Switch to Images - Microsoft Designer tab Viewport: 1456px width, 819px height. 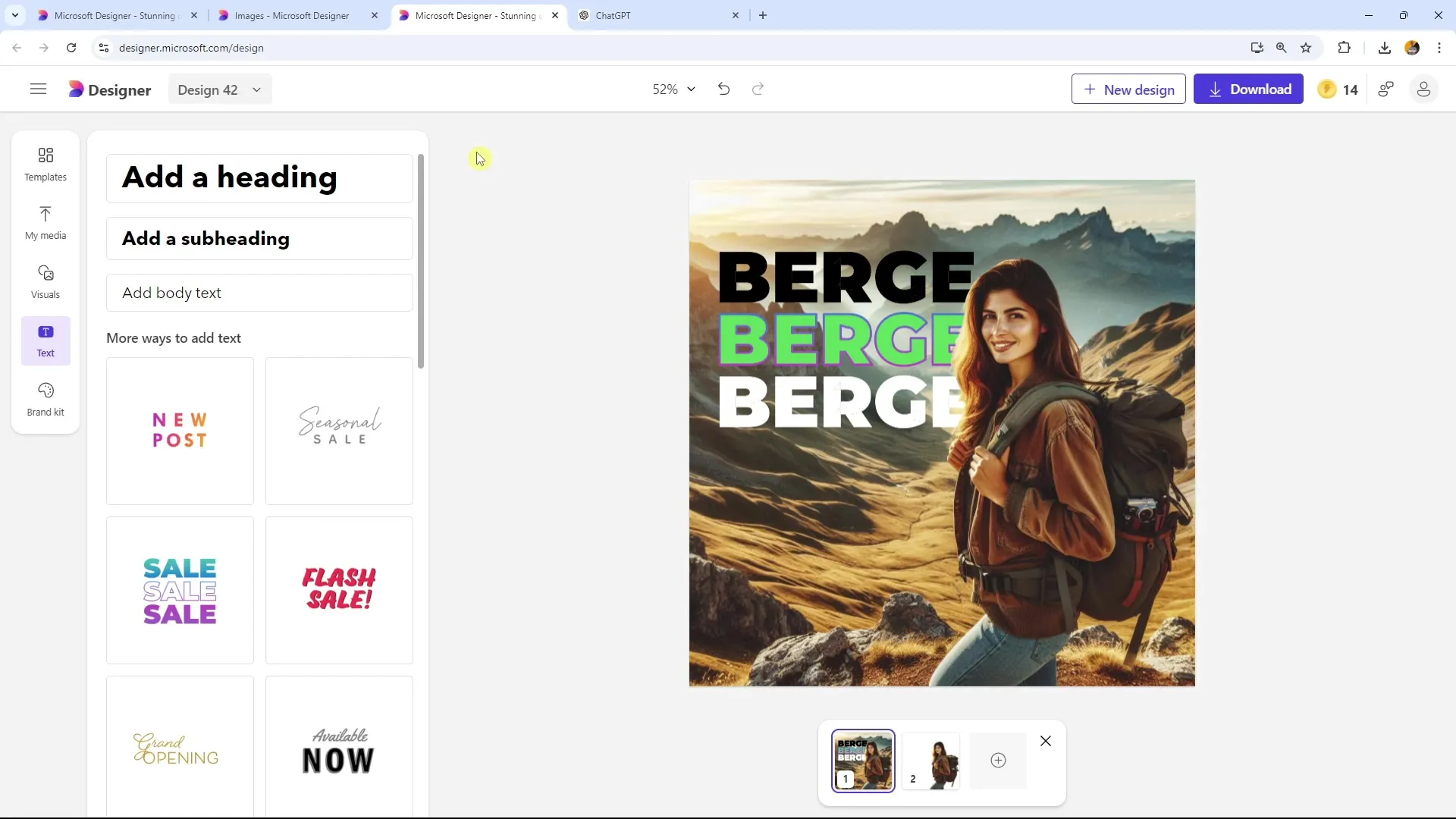[x=291, y=15]
